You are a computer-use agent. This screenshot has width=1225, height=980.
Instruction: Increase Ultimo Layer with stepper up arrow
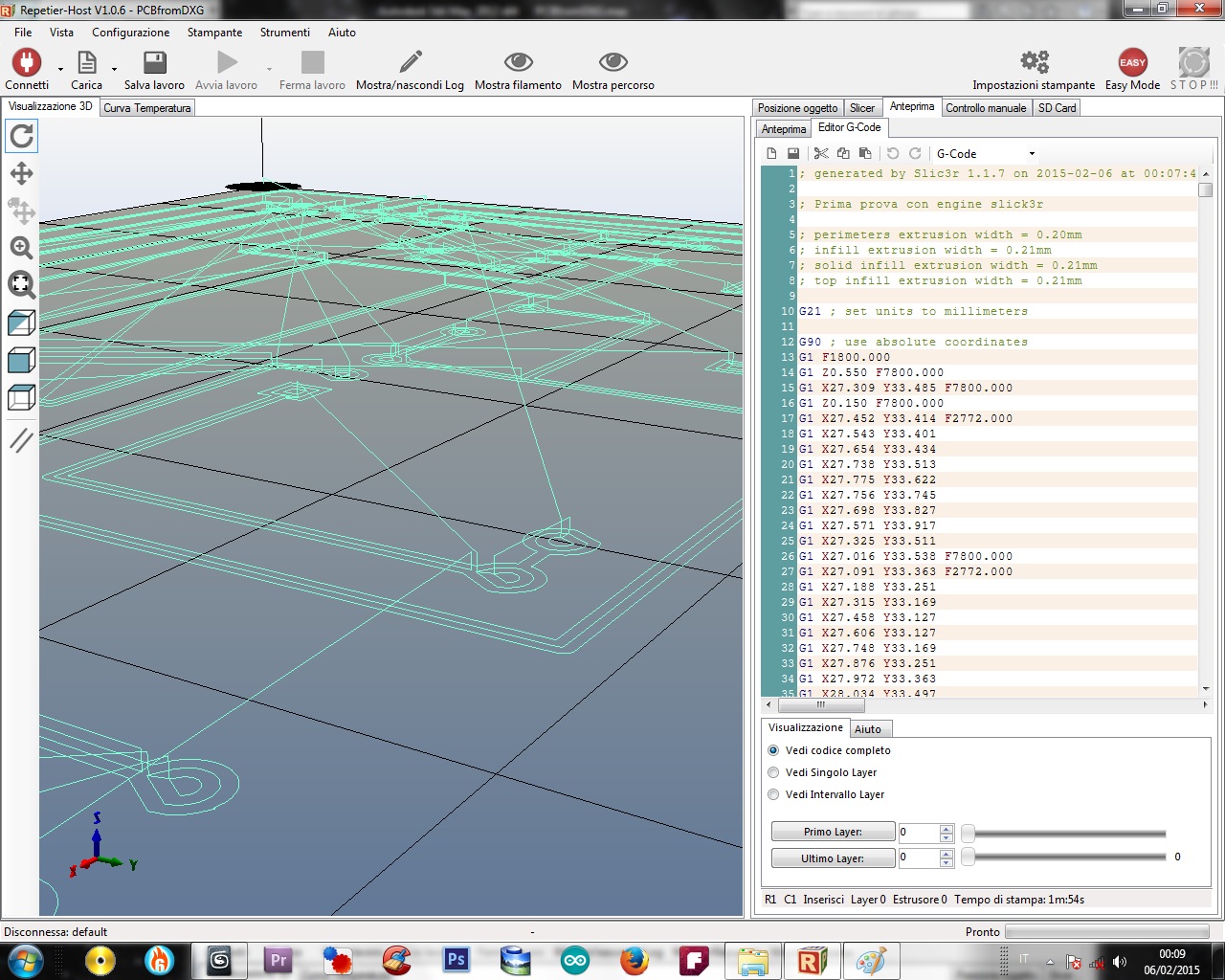[947, 854]
